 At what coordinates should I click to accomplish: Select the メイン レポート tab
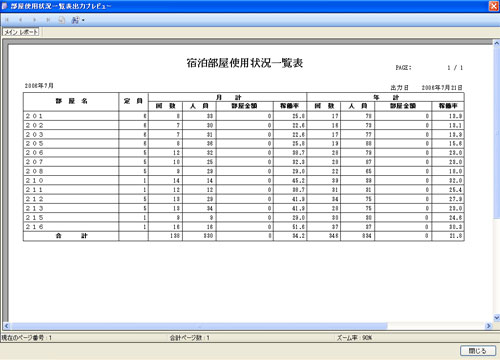[x=21, y=32]
